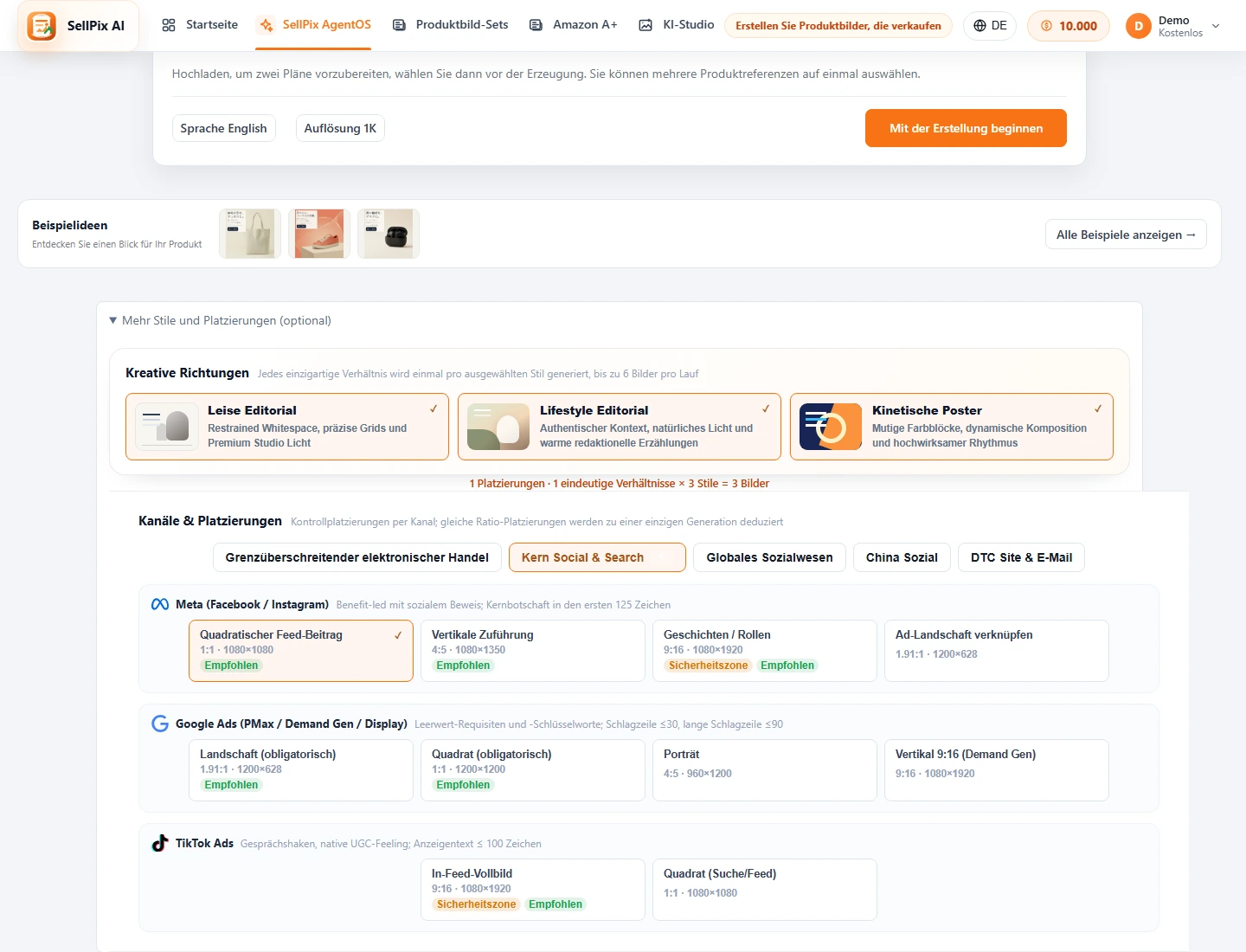1246x952 pixels.
Task: Go to Startseite
Action: tap(200, 25)
